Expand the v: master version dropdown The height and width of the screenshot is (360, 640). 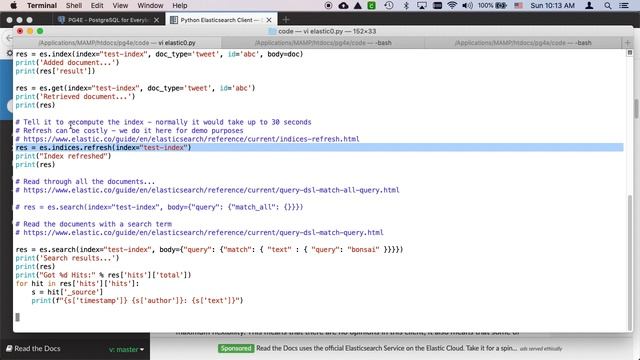coord(126,349)
